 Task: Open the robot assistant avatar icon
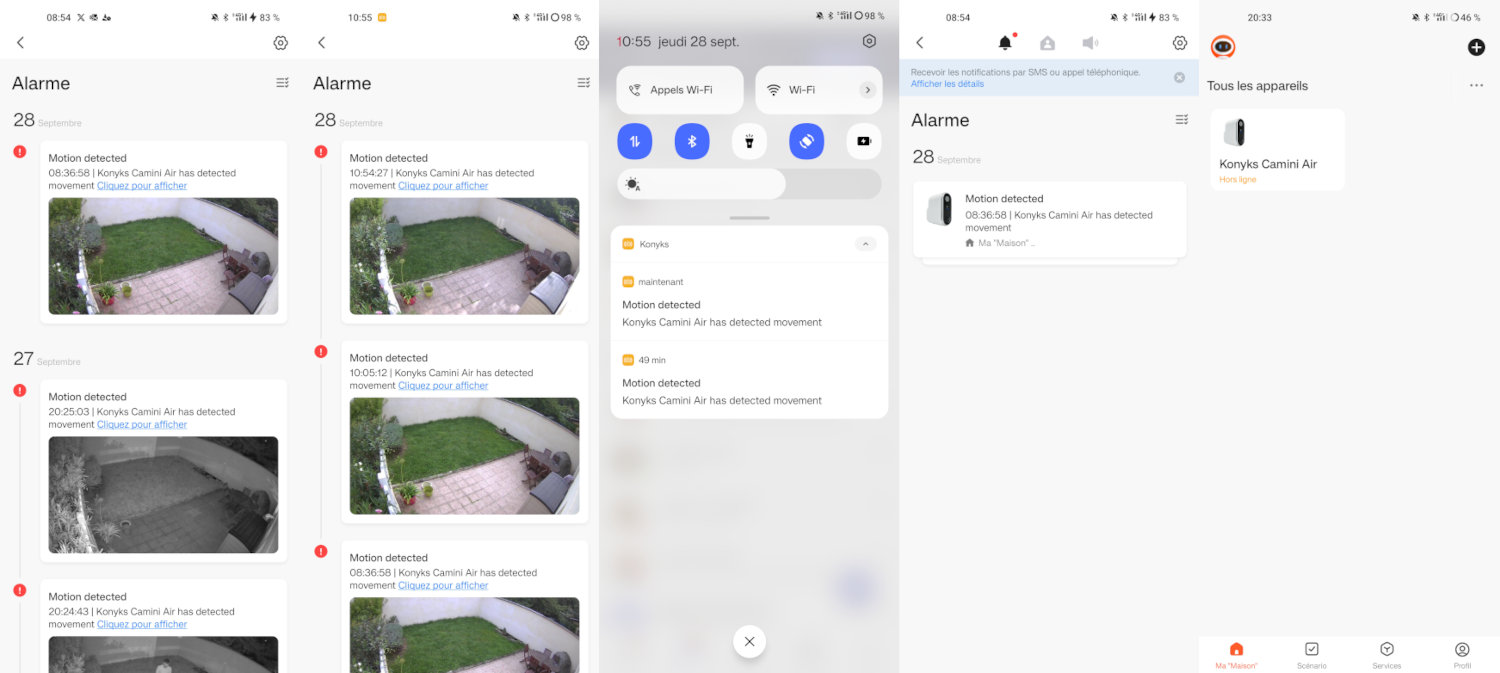[1222, 47]
